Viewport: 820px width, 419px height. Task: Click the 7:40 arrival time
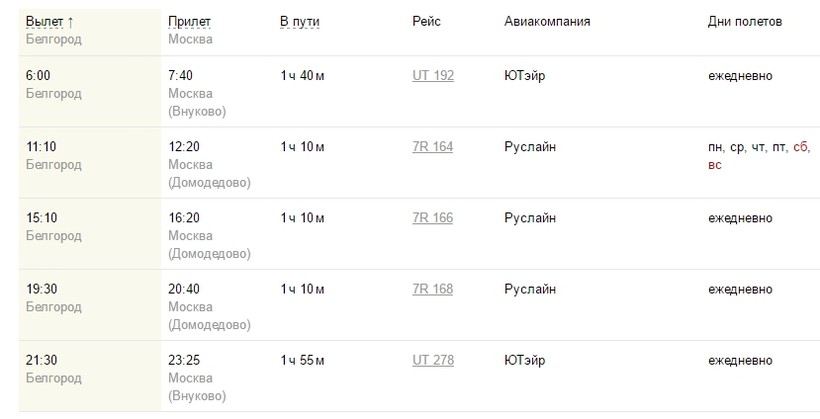click(x=182, y=76)
